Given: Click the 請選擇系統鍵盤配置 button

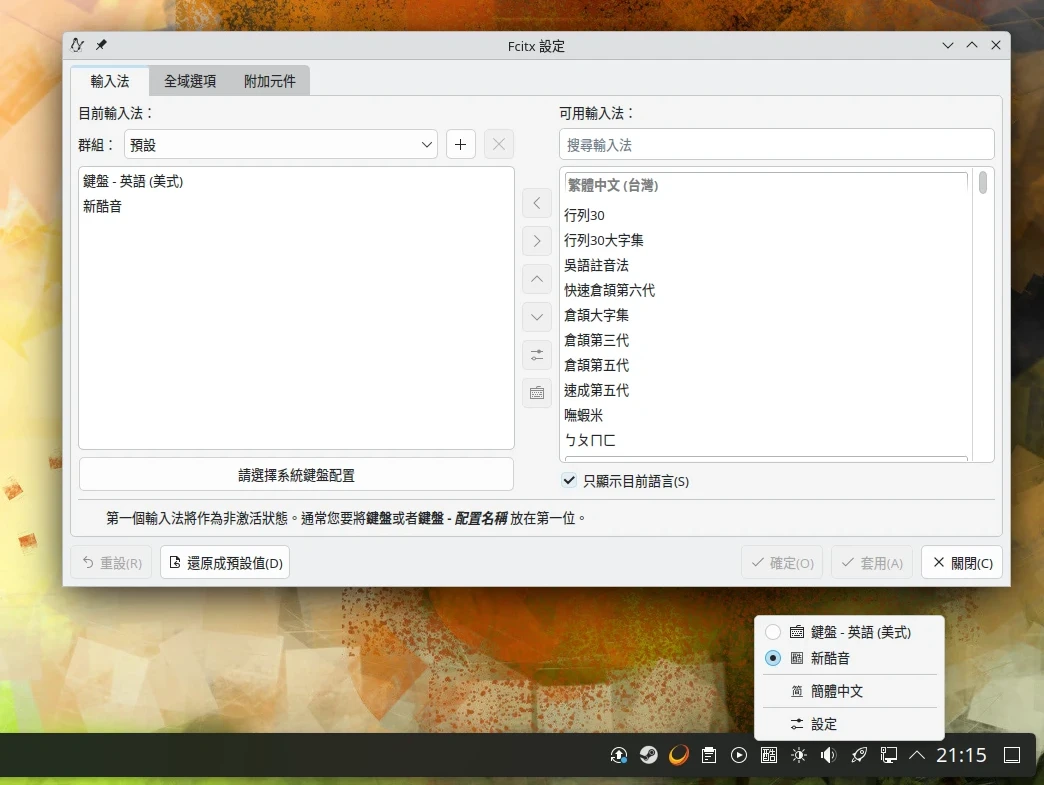Looking at the screenshot, I should tap(296, 475).
